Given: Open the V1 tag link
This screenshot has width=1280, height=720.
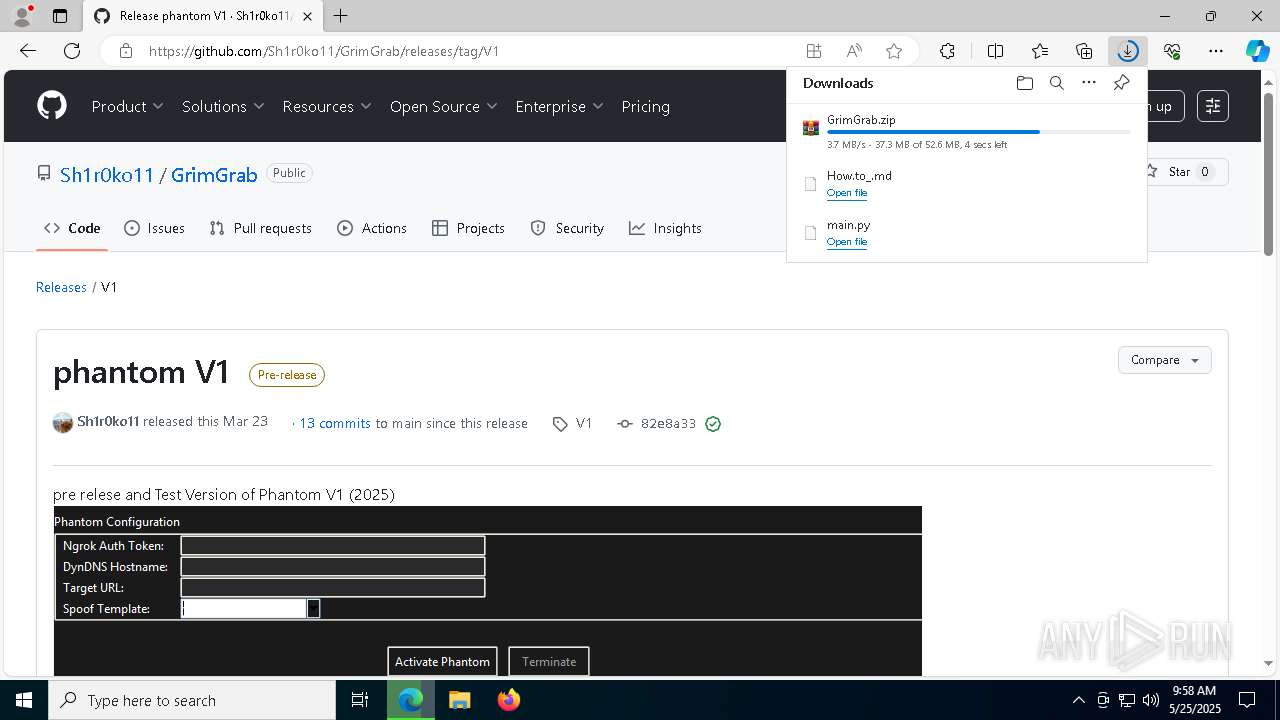Looking at the screenshot, I should (573, 424).
